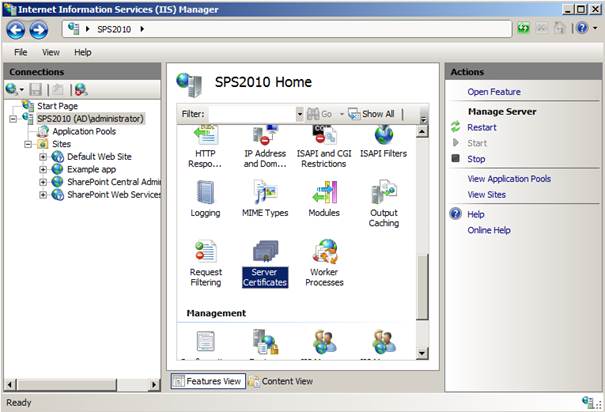Image resolution: width=605 pixels, height=412 pixels.
Task: Select Application Pools in Connections tree
Action: tap(84, 132)
